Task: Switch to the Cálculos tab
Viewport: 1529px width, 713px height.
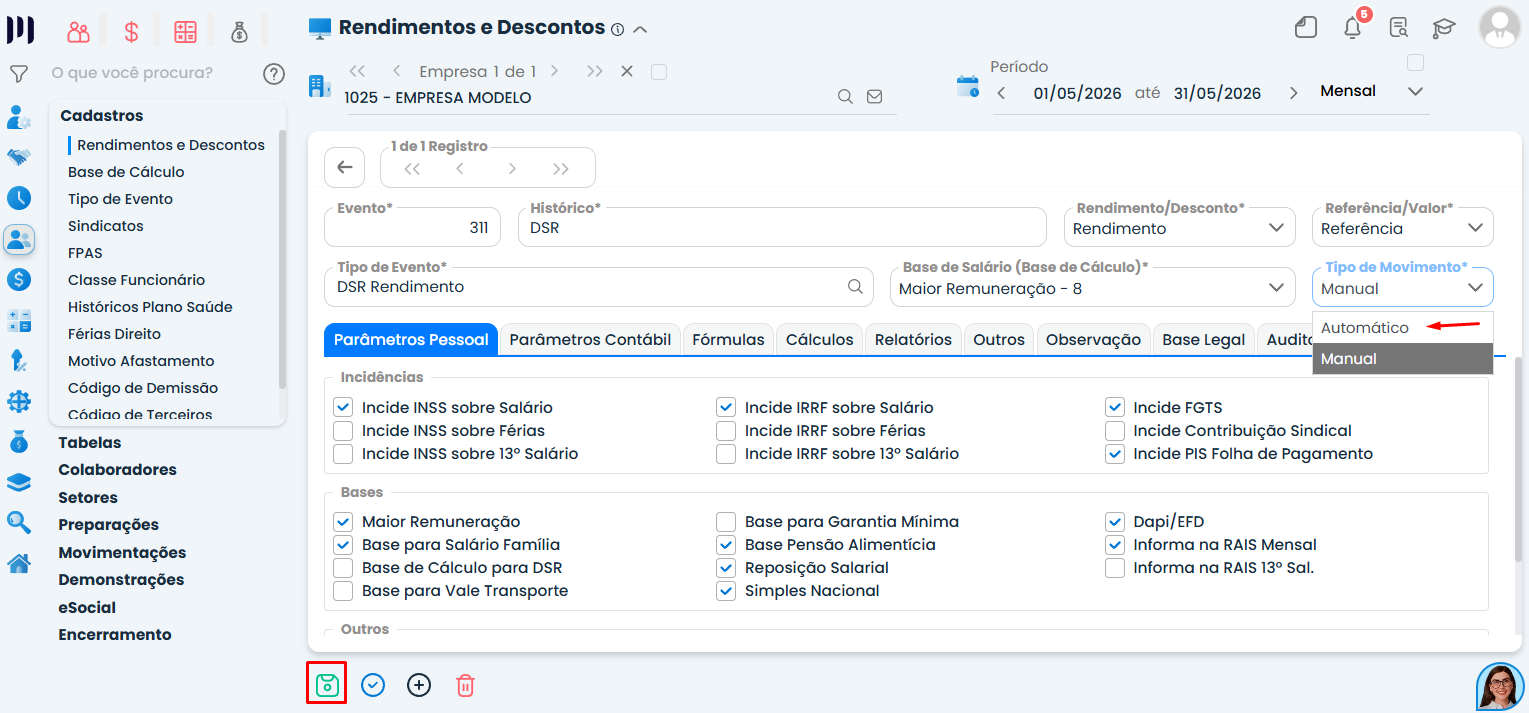Action: tap(819, 339)
